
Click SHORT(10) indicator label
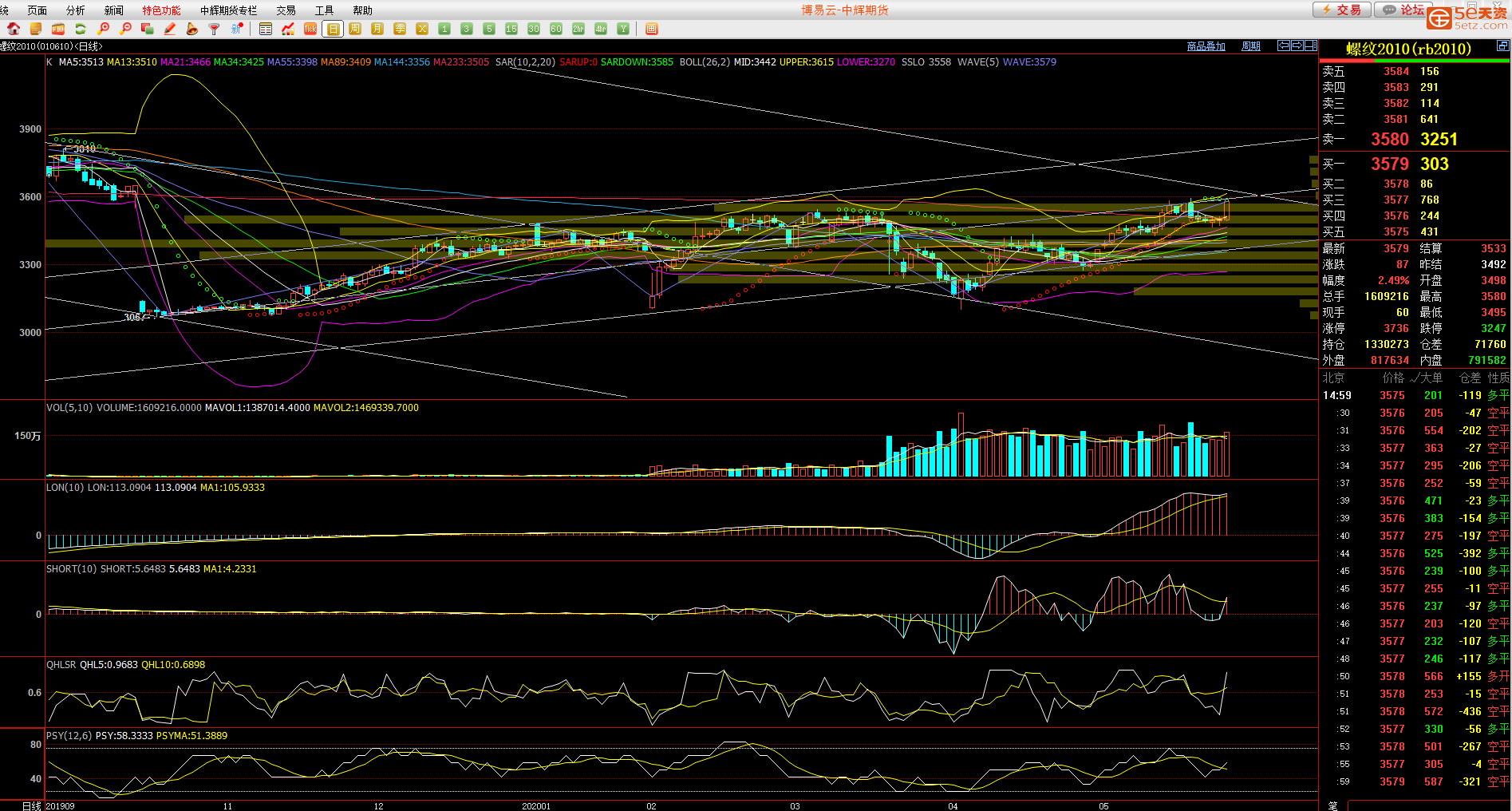[x=72, y=568]
